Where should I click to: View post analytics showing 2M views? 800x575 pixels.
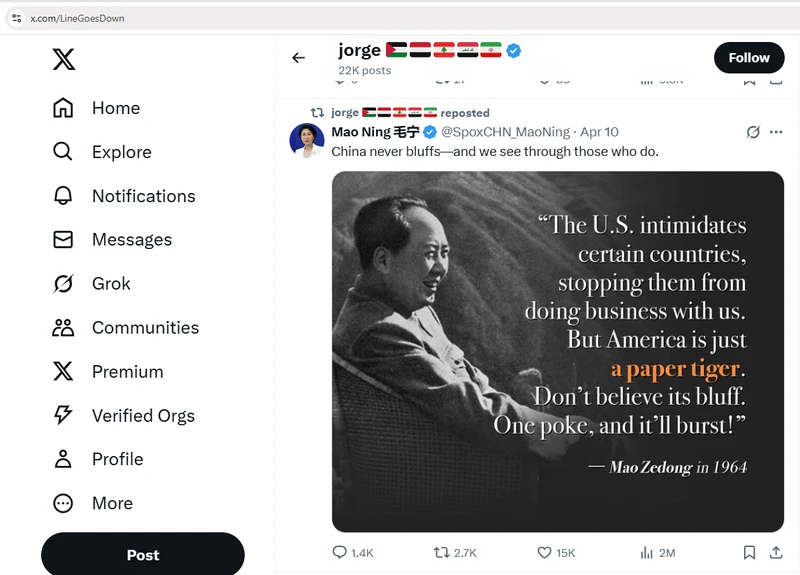[646, 552]
